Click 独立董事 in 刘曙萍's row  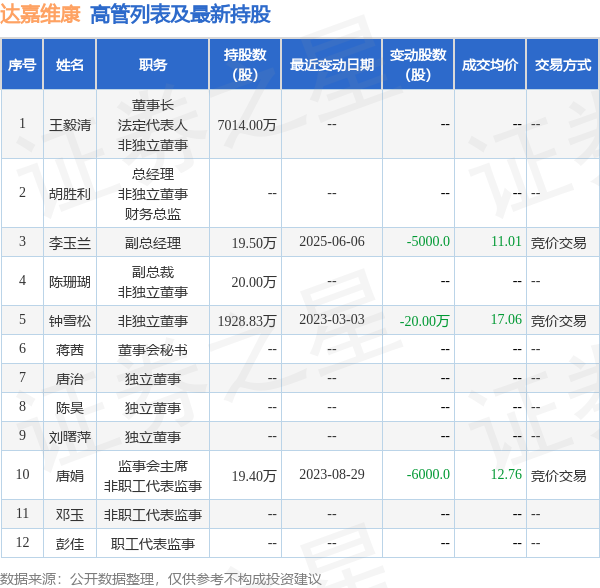click(x=153, y=437)
